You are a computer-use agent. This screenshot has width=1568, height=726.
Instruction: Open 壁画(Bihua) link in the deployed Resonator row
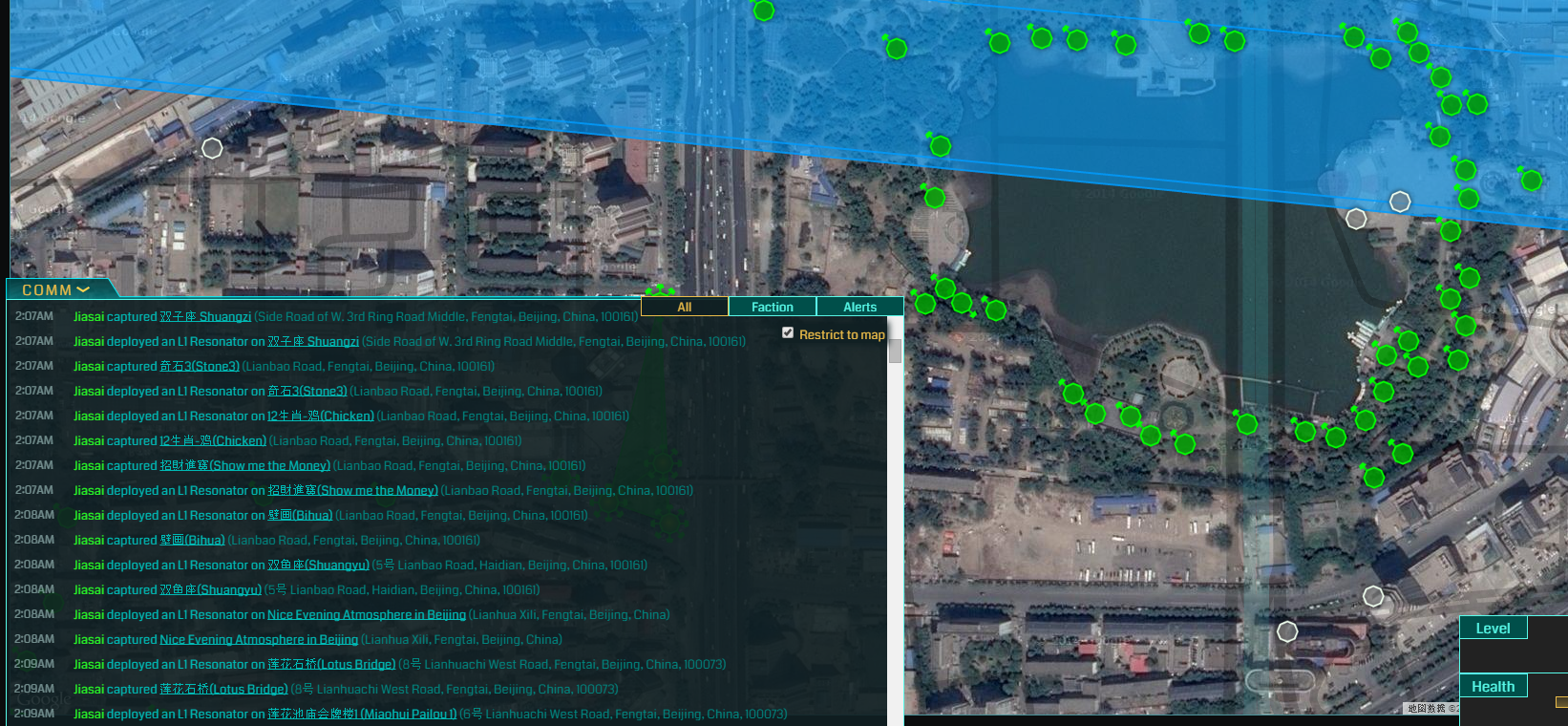coord(300,515)
